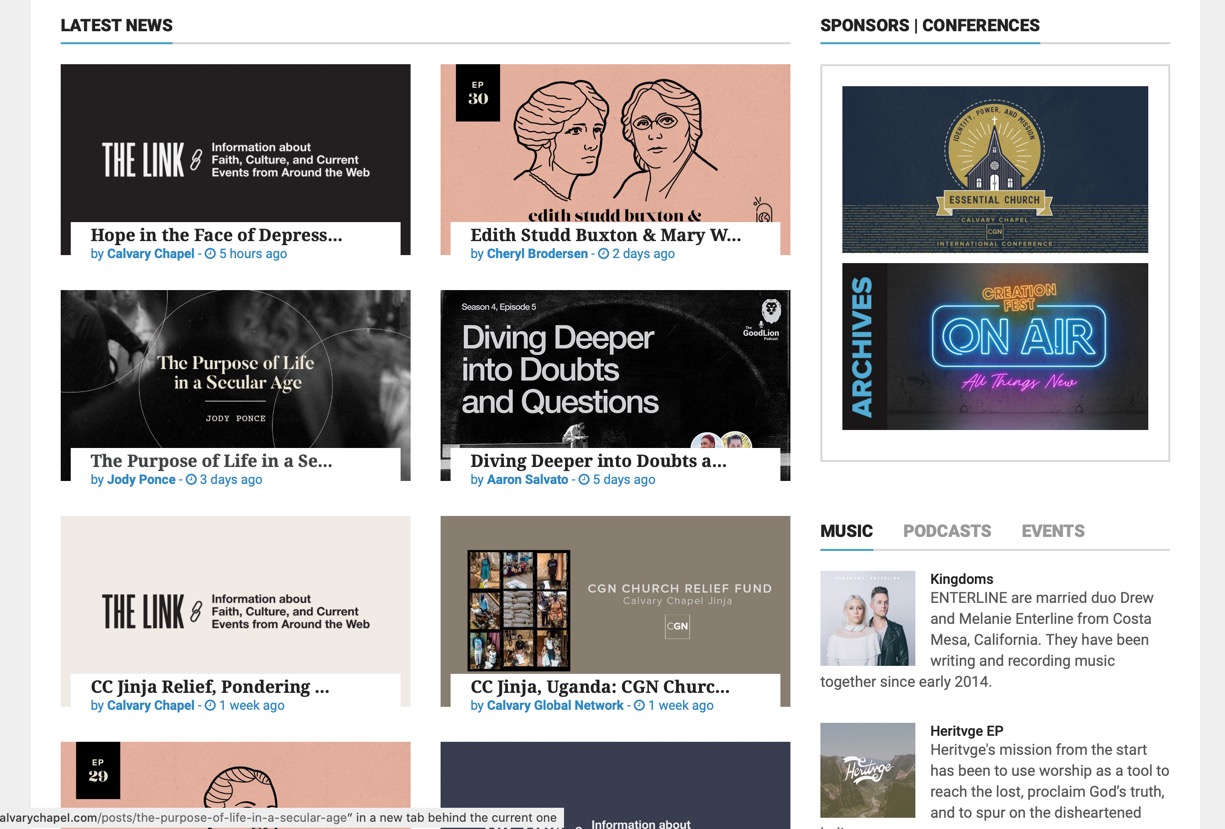This screenshot has width=1225, height=829.
Task: Click the LATEST NEWS heading
Action: (116, 25)
